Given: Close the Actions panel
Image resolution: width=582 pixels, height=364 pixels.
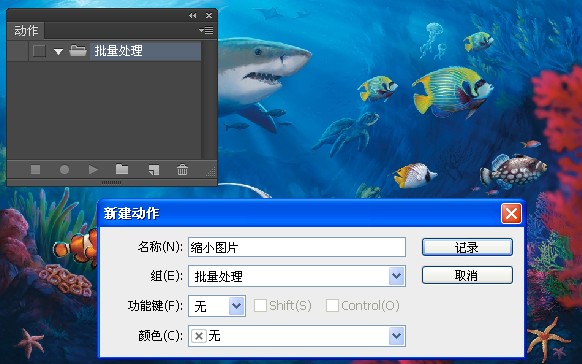Looking at the screenshot, I should click(x=209, y=16).
